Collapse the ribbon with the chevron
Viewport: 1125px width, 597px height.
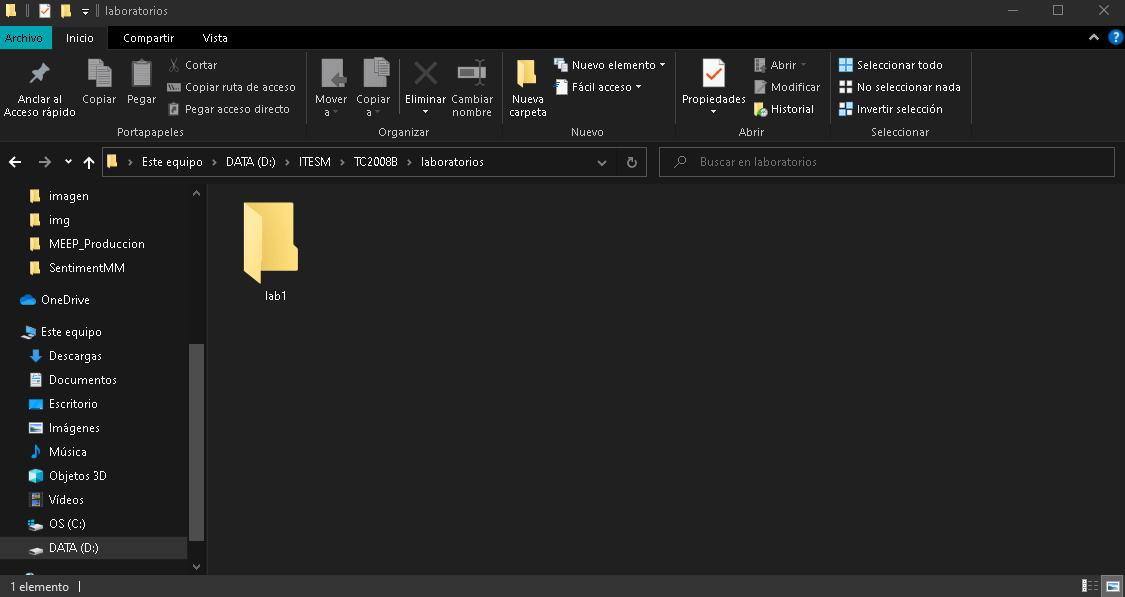click(x=1094, y=38)
